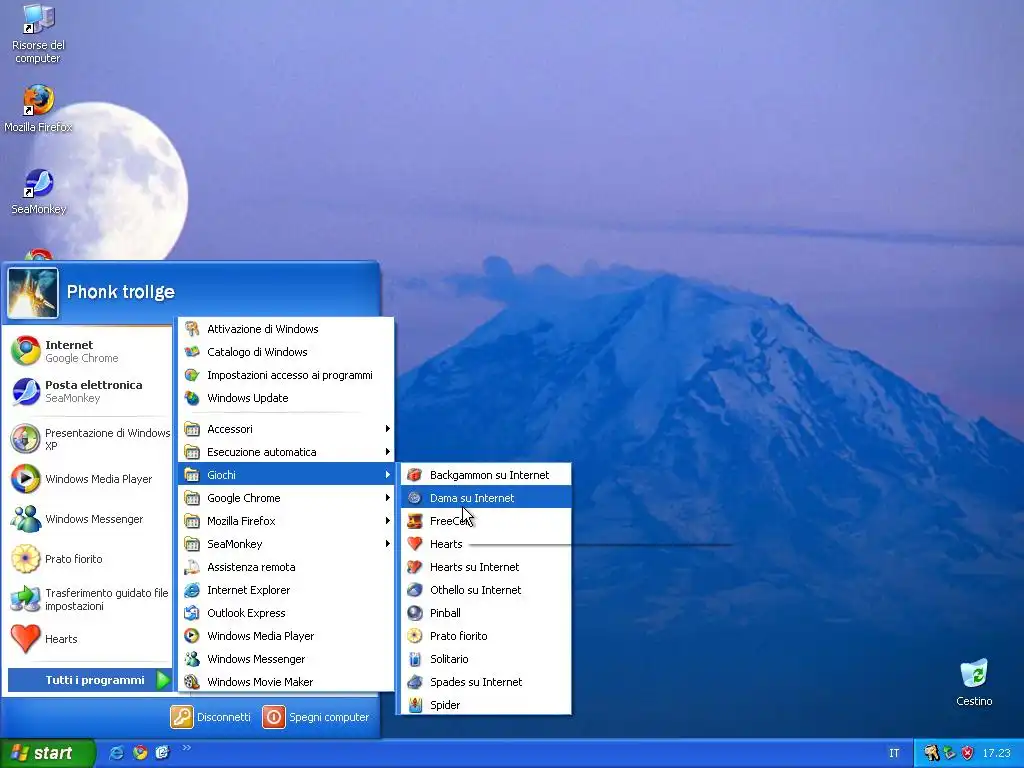Click Windows Messenger icon in left pane

pos(25,519)
